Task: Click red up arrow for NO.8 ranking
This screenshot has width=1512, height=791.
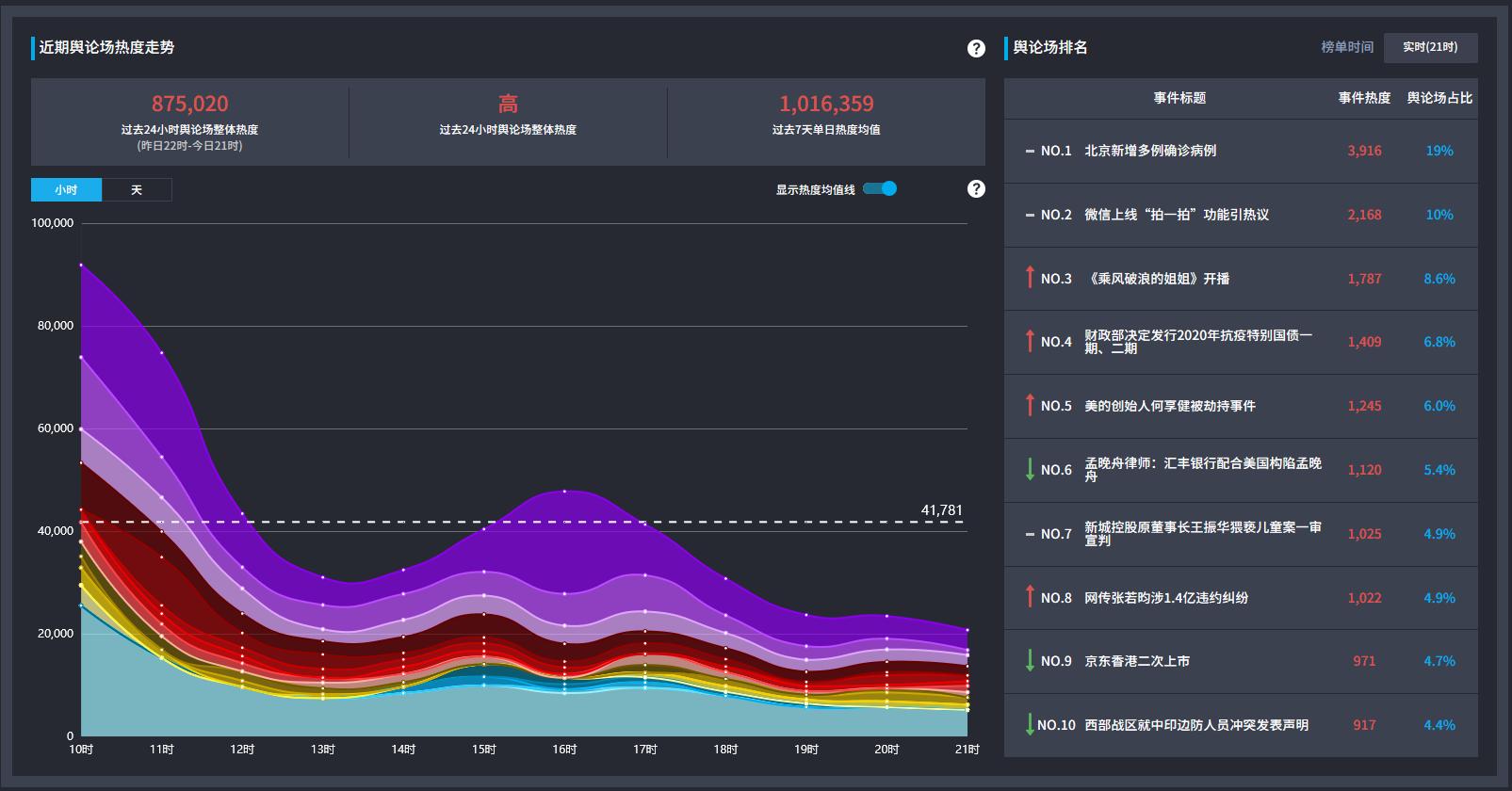Action: 1030,597
